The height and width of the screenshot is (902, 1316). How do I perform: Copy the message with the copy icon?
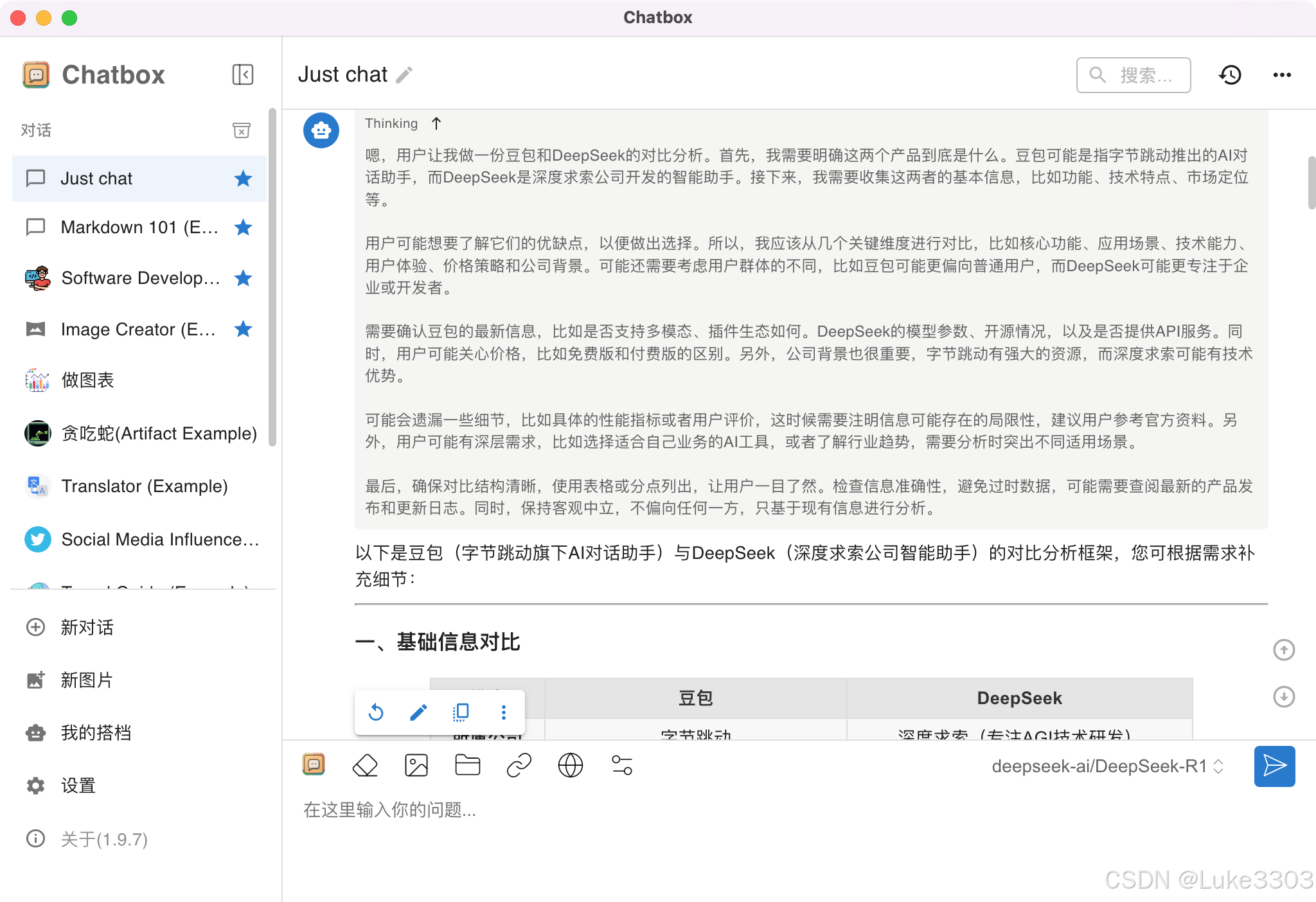(461, 712)
